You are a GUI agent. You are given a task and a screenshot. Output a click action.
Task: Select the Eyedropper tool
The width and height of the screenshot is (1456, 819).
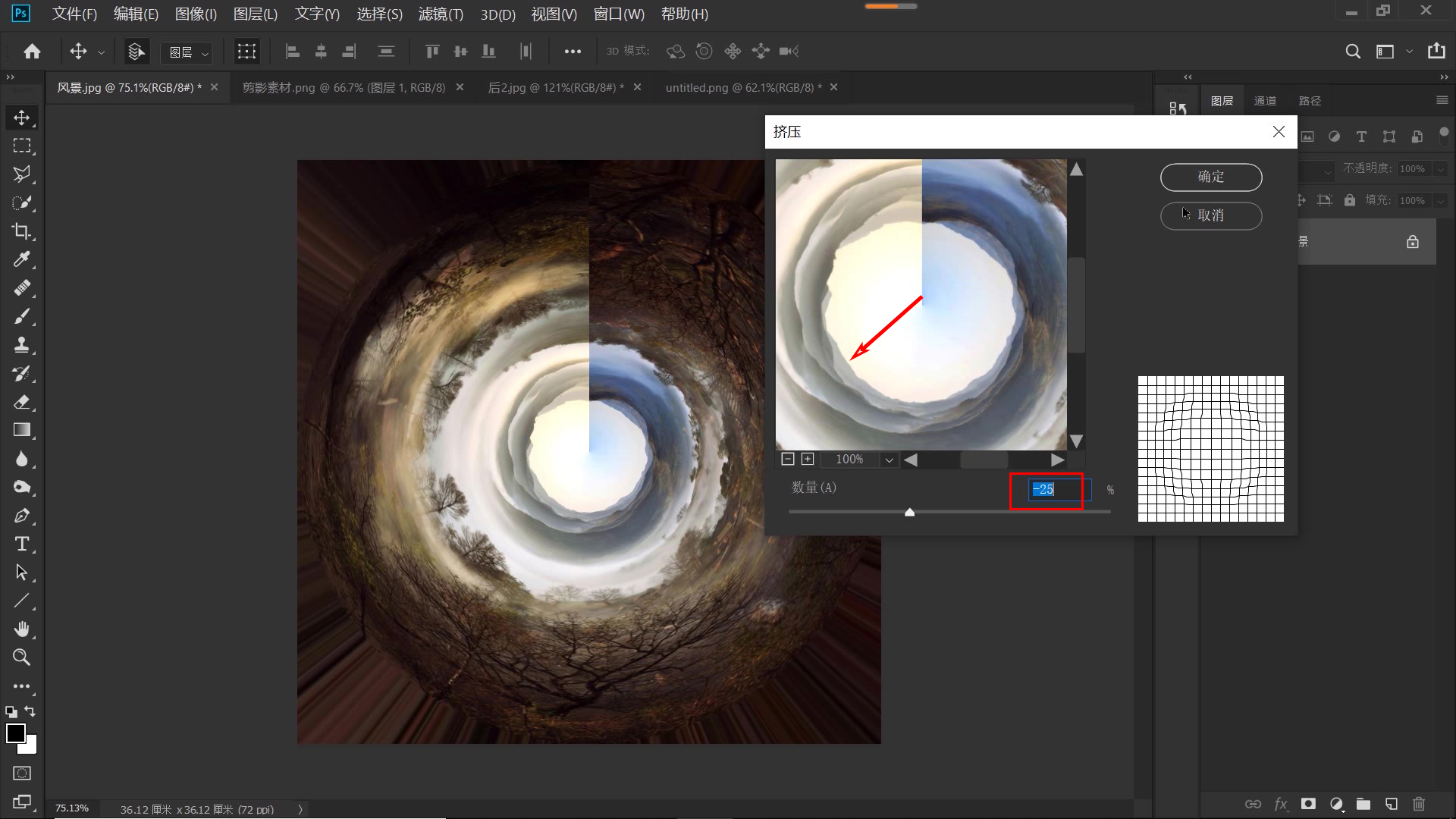[21, 260]
